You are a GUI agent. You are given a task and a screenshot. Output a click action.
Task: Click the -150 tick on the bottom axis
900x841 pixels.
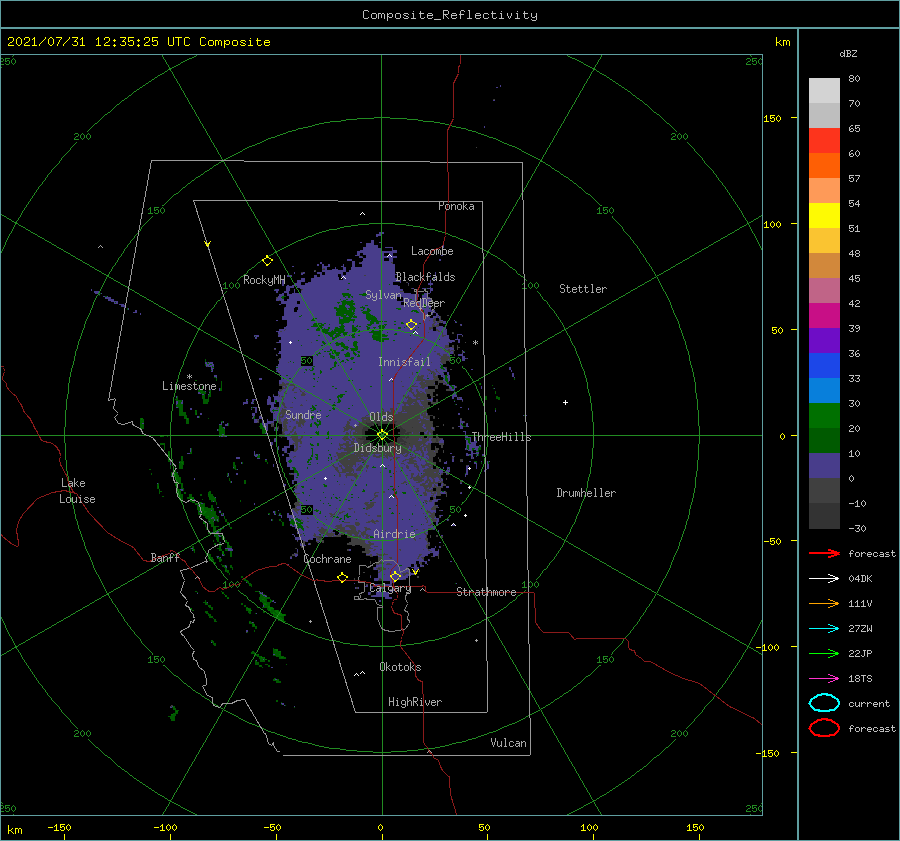click(x=59, y=827)
